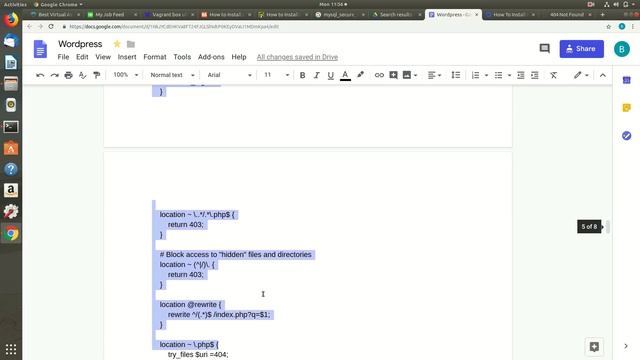This screenshot has height=360, width=640.
Task: Apply bulleted list formatting
Action: coord(498,75)
